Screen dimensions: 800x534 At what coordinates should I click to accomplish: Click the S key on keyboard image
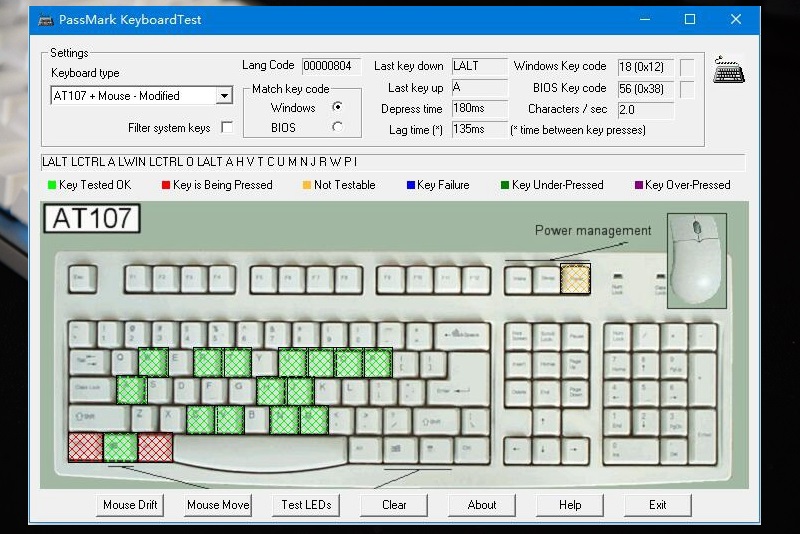pyautogui.click(x=159, y=390)
